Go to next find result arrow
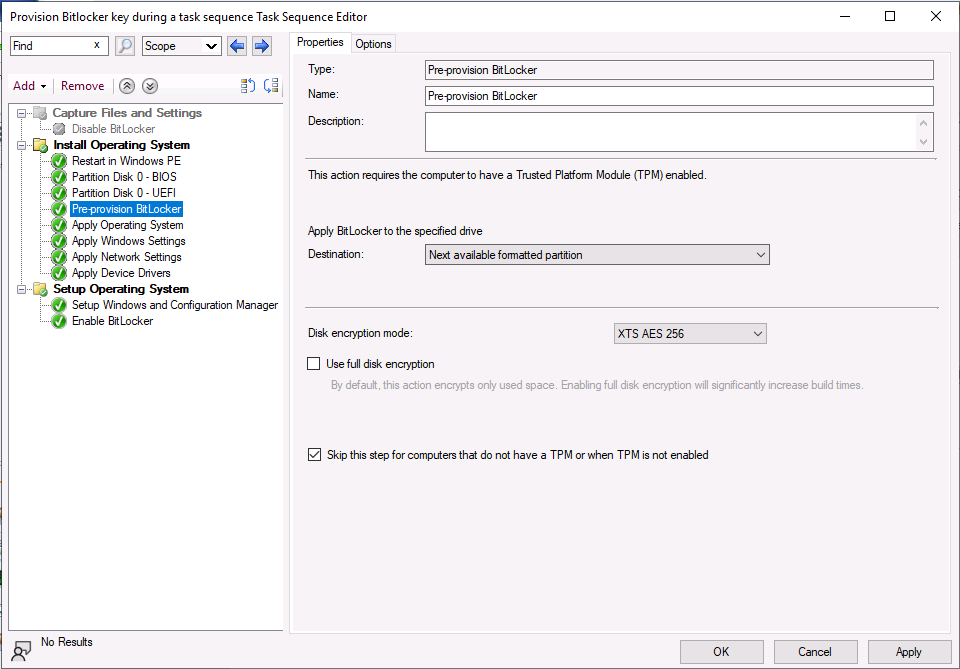Viewport: 960px width, 669px height. coord(261,46)
